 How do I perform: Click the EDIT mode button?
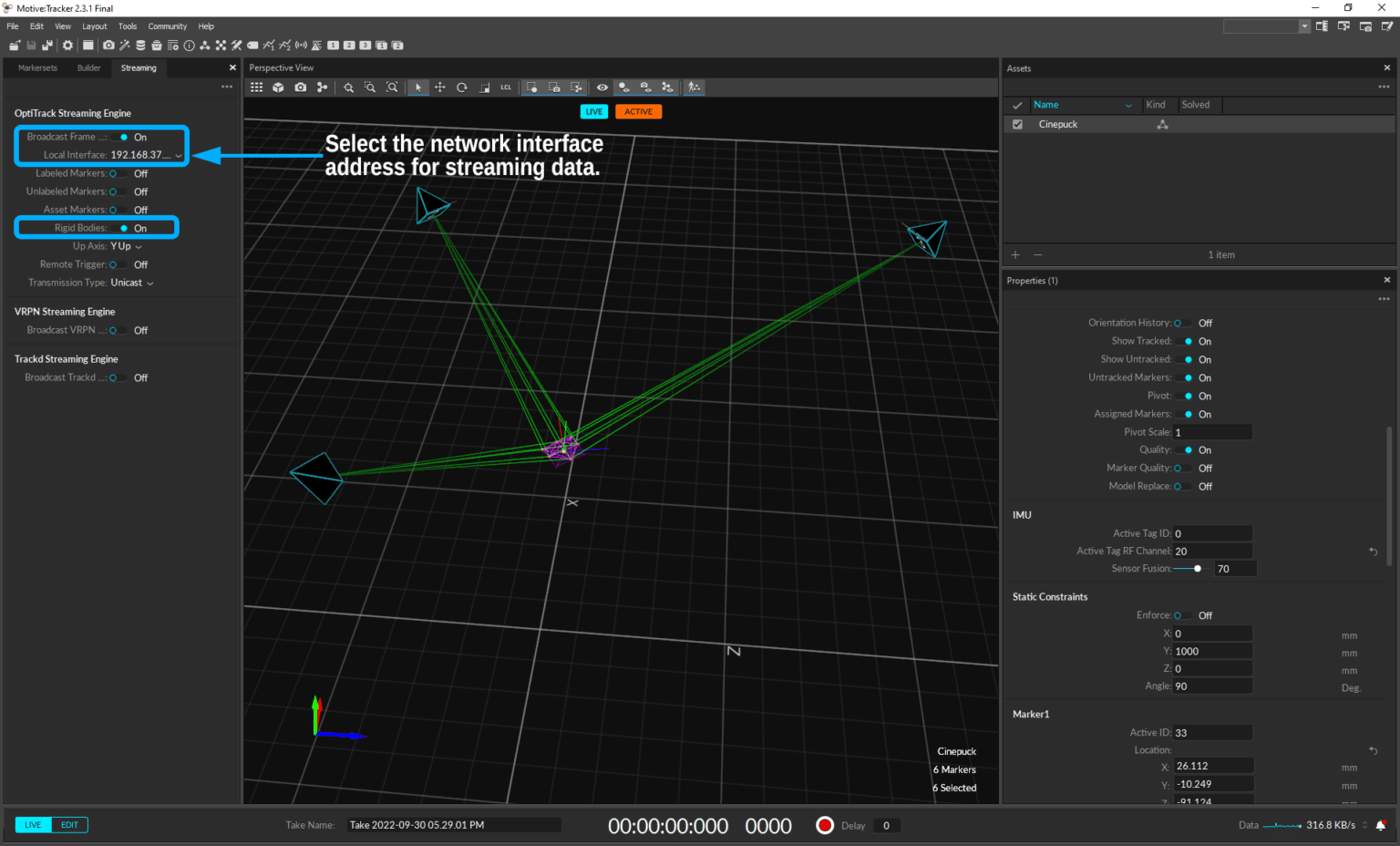point(69,824)
